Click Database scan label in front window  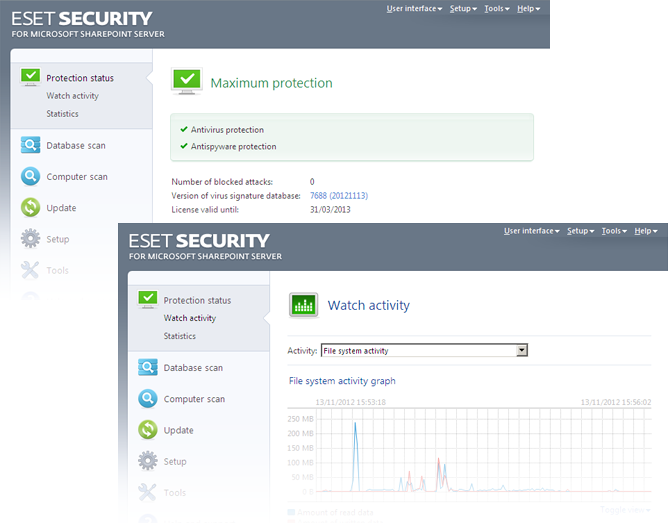(x=193, y=368)
